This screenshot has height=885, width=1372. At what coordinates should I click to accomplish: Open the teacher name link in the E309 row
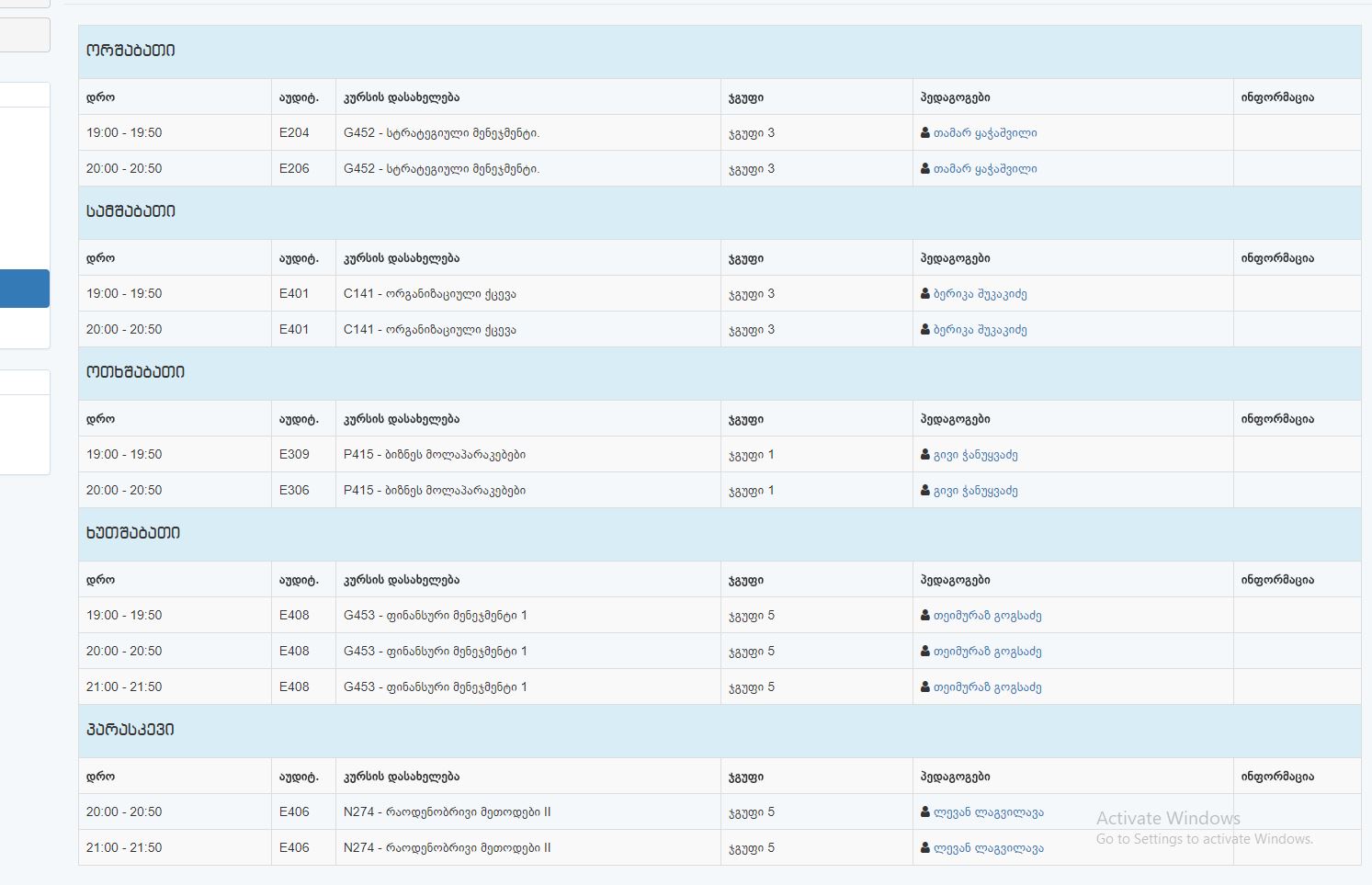[976, 455]
